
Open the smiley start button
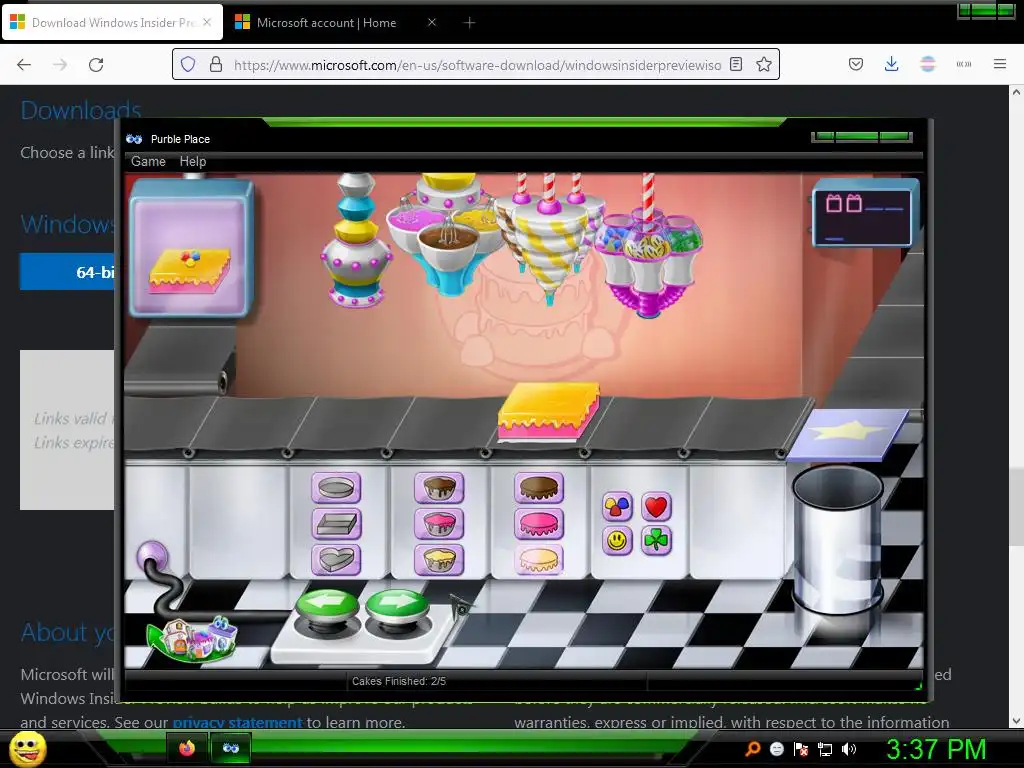[x=27, y=748]
